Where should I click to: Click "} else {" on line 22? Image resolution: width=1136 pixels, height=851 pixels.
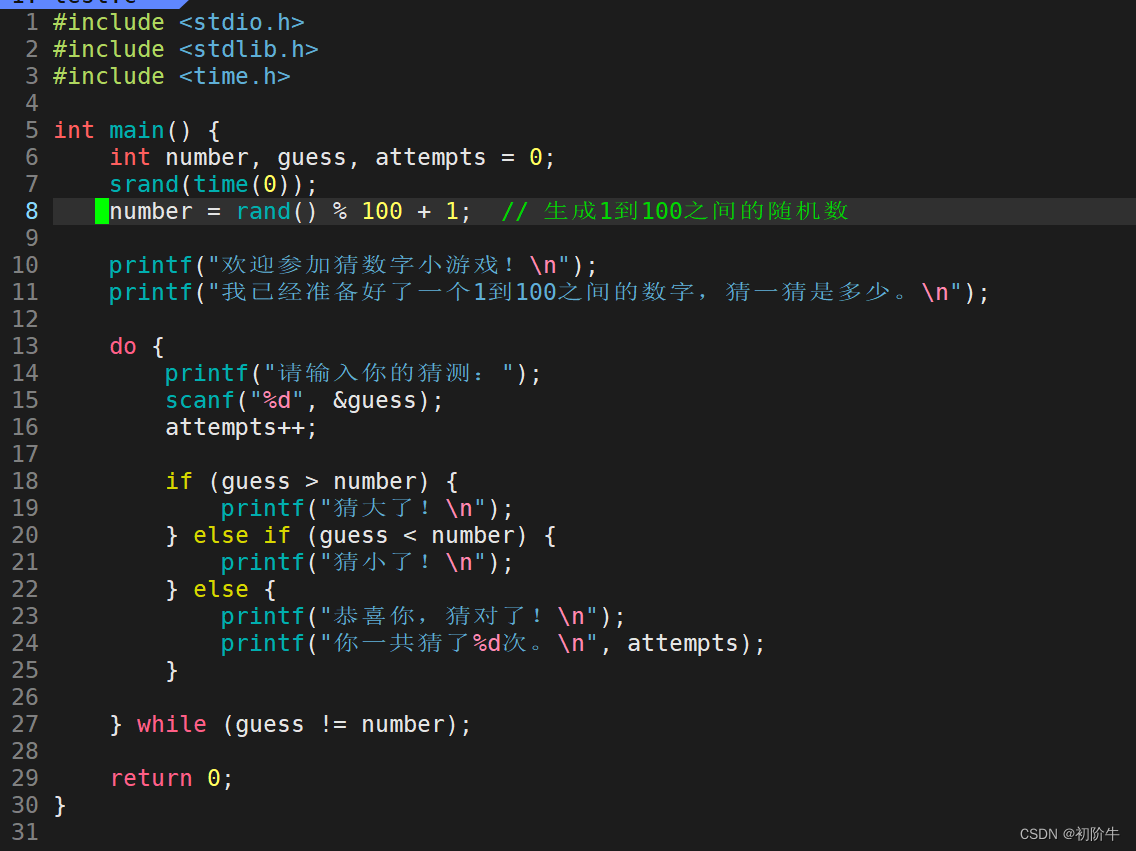pyautogui.click(x=221, y=590)
